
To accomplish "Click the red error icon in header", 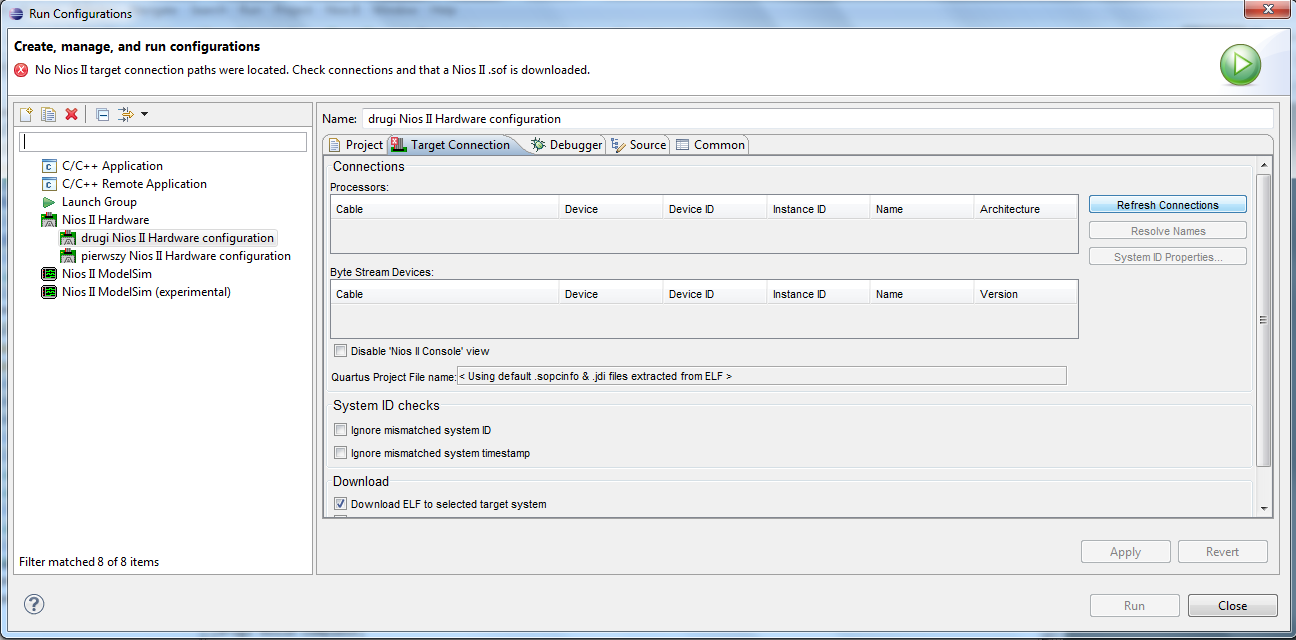I will [x=21, y=70].
